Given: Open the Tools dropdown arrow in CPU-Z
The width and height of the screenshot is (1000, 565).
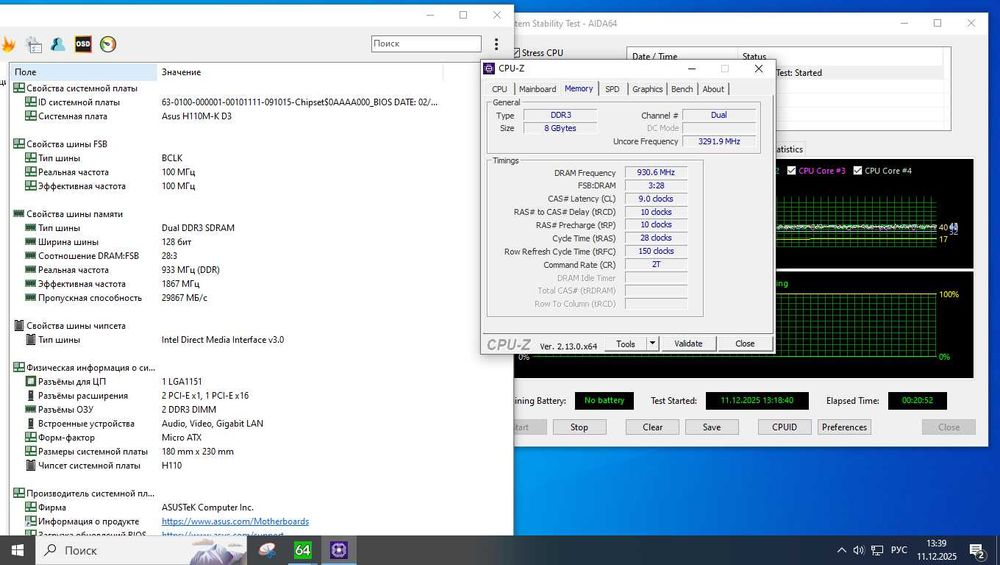Looking at the screenshot, I should click(652, 343).
